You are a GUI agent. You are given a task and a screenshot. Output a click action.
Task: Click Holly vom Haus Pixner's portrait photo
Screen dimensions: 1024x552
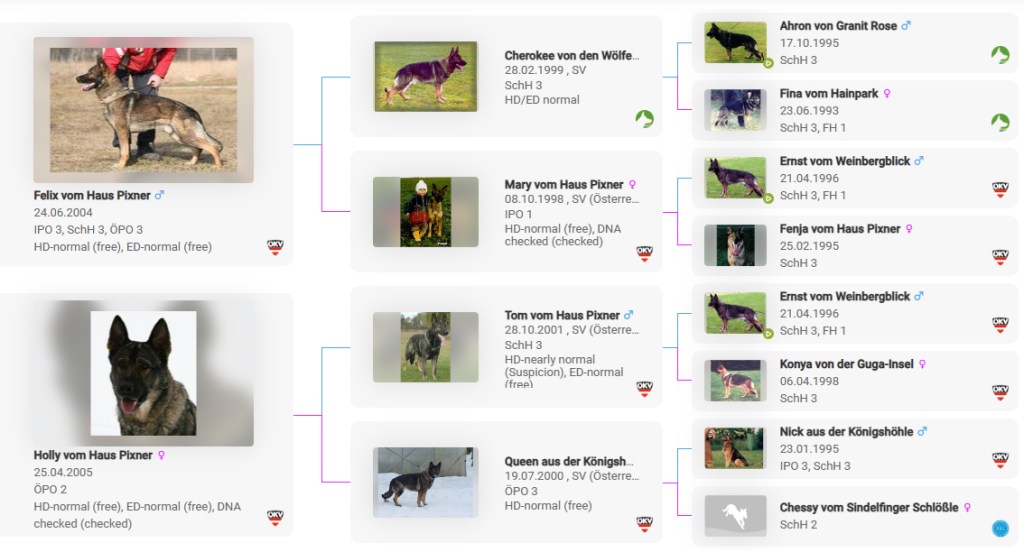click(x=143, y=373)
